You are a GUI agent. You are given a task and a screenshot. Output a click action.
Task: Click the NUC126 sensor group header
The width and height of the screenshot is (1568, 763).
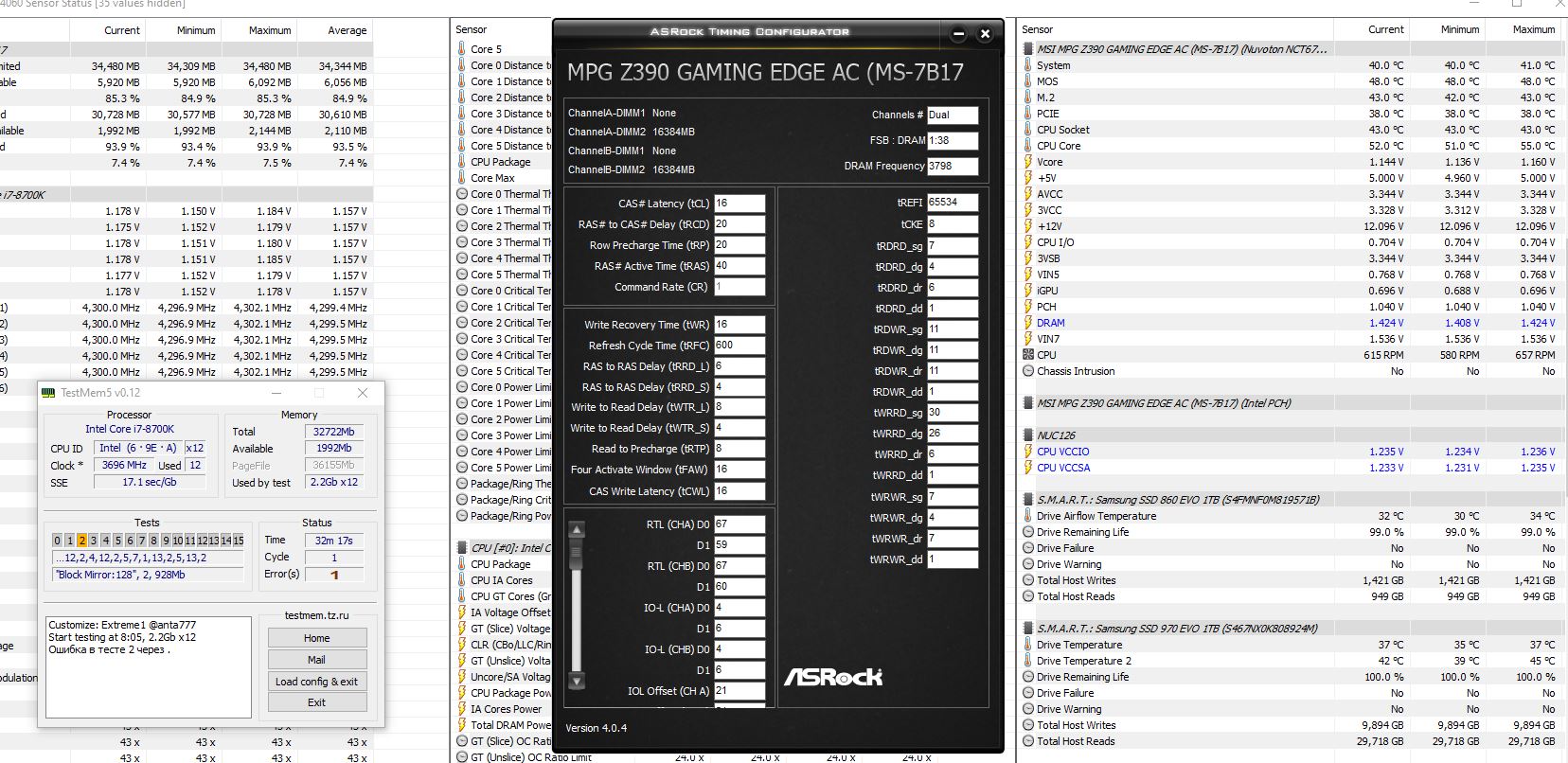pyautogui.click(x=1056, y=435)
